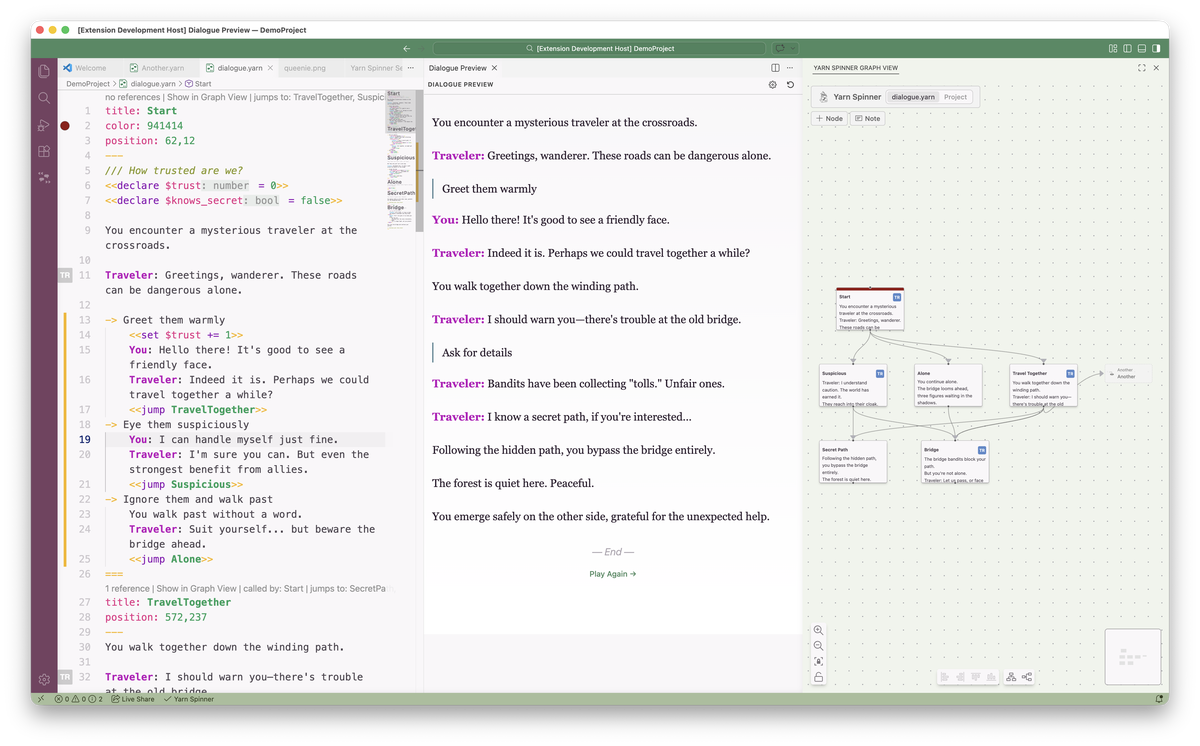Apply hierarchical tree layout to graph
This screenshot has width=1200, height=746.
pyautogui.click(x=1011, y=677)
